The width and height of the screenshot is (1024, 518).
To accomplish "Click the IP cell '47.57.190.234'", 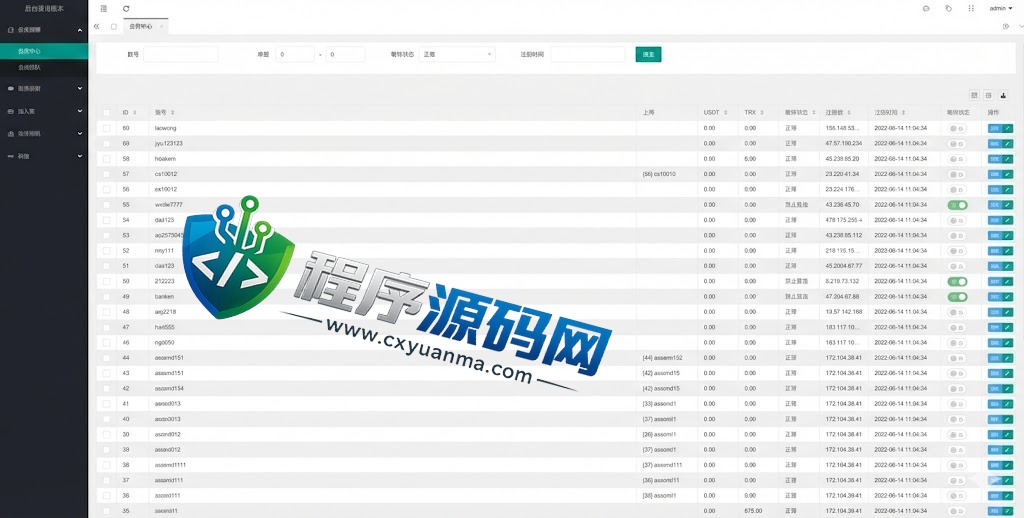I will [x=844, y=144].
